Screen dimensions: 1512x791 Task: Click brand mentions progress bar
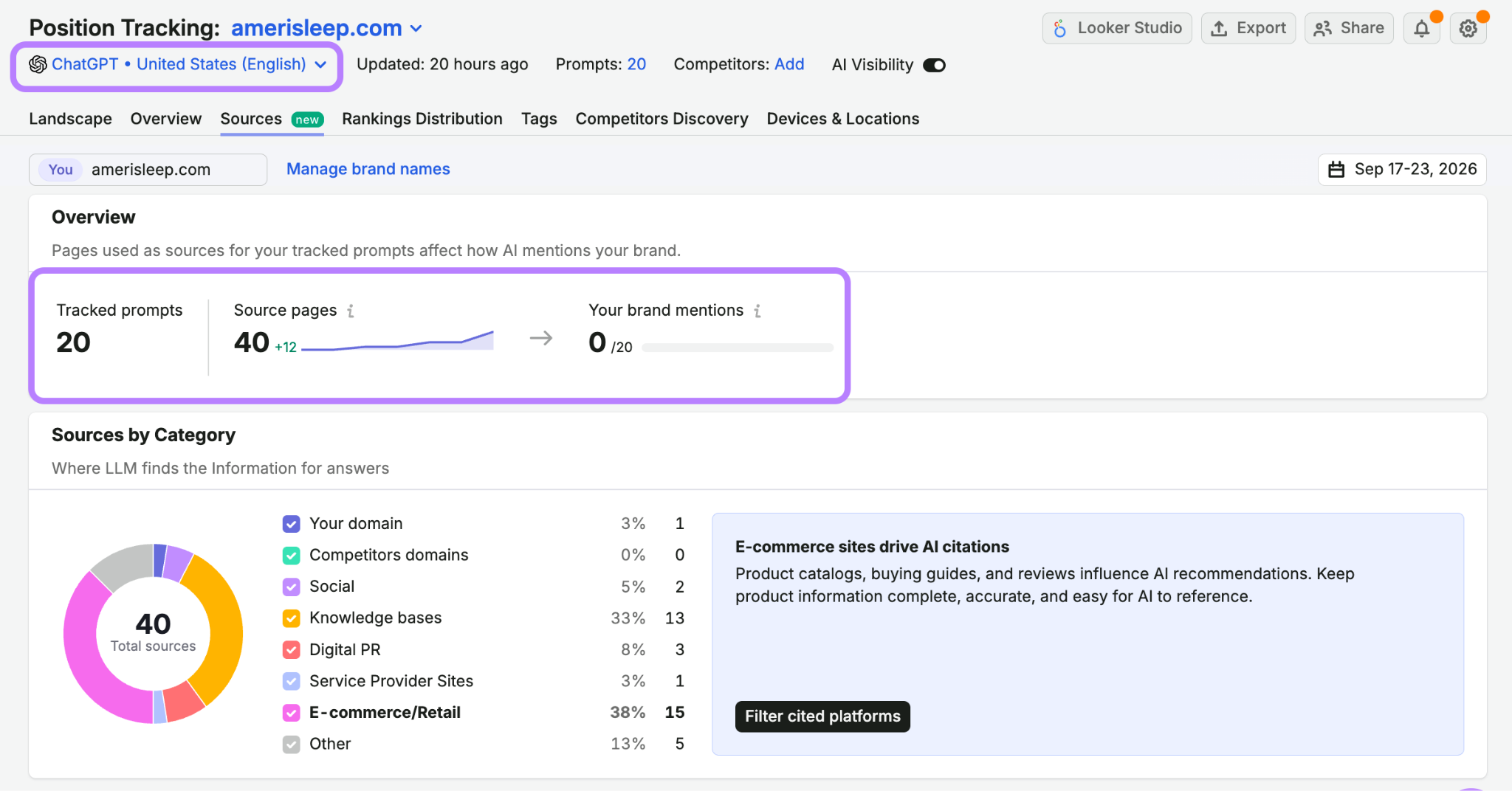click(x=738, y=348)
